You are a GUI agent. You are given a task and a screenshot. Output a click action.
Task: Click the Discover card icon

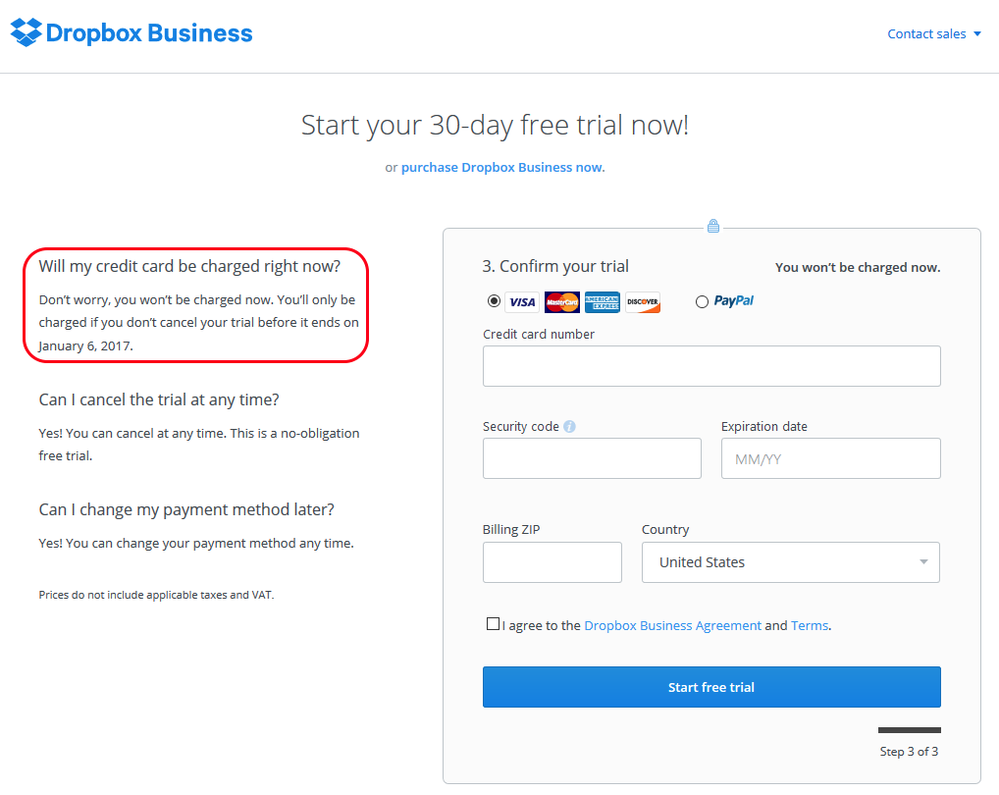click(x=643, y=302)
